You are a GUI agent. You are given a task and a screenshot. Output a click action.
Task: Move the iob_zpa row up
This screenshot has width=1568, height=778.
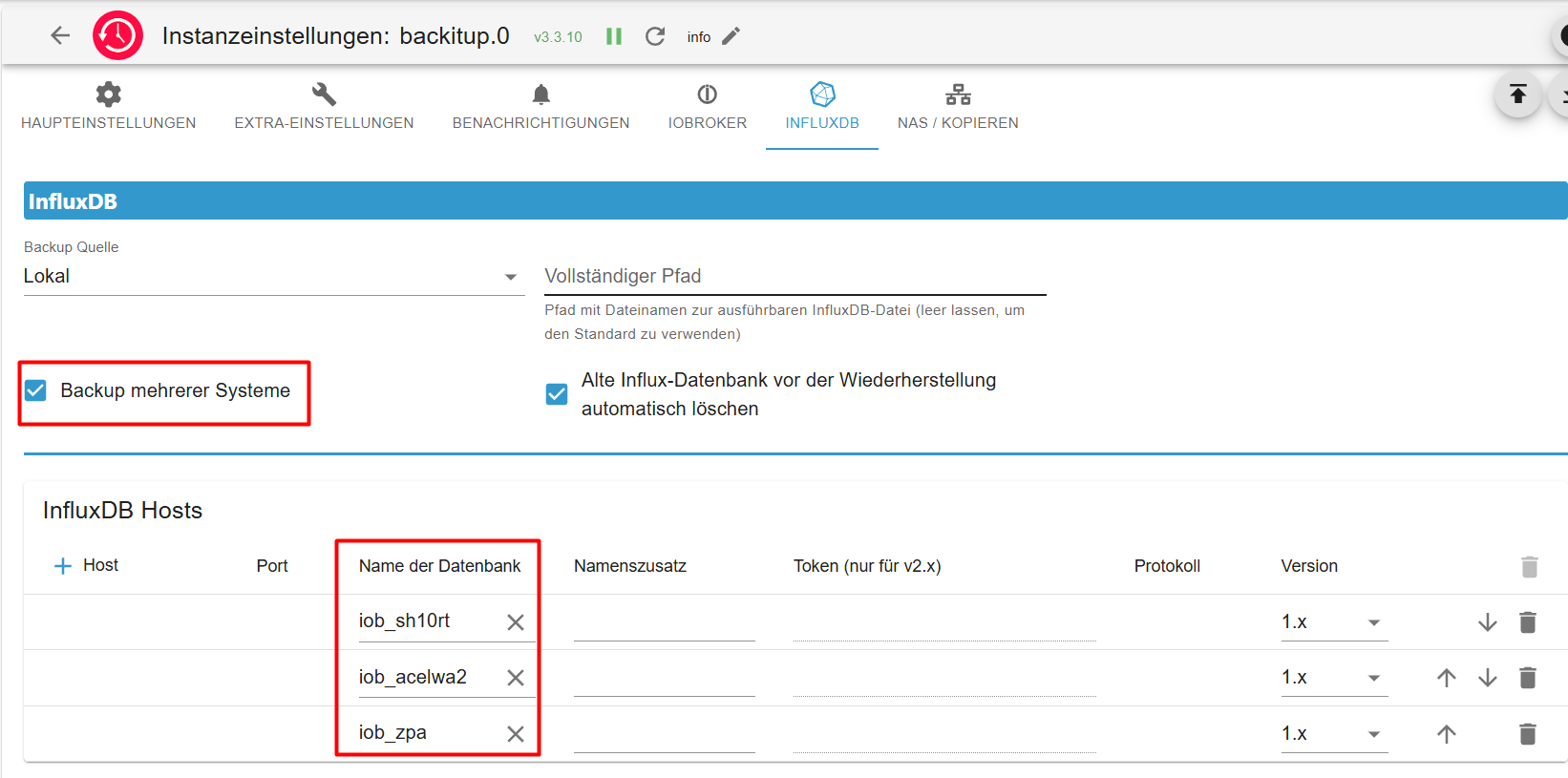(x=1447, y=734)
